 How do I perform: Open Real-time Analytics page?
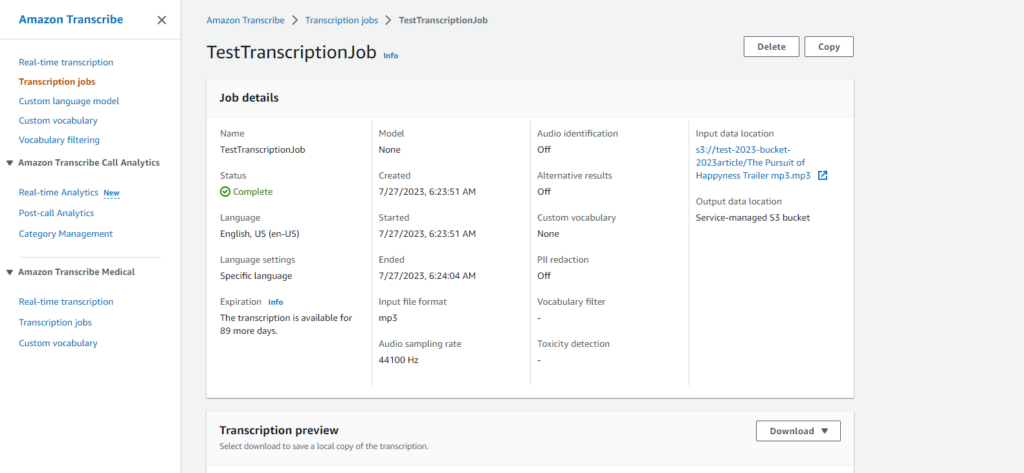pyautogui.click(x=58, y=193)
